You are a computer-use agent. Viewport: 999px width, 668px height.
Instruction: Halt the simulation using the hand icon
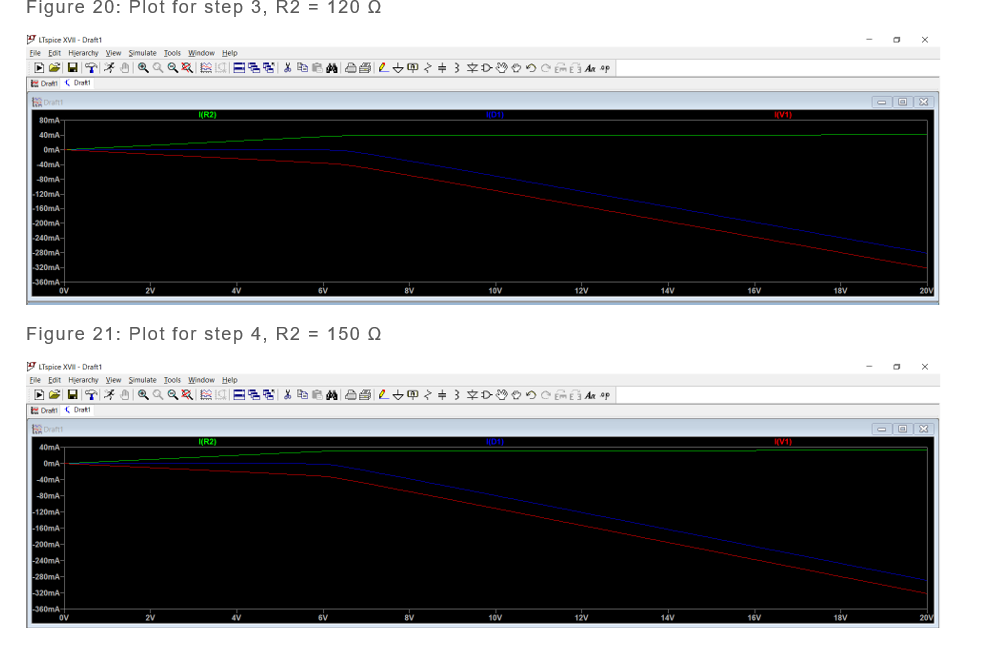(x=124, y=68)
